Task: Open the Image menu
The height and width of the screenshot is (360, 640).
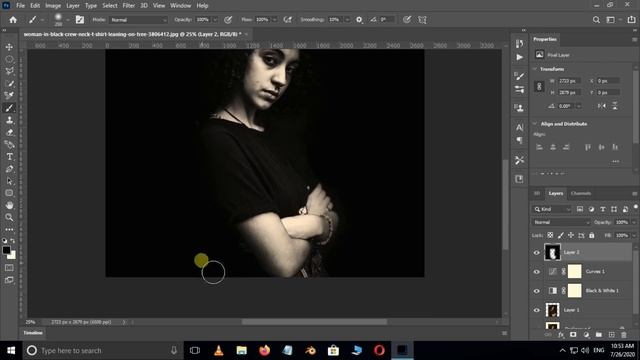Action: (53, 6)
